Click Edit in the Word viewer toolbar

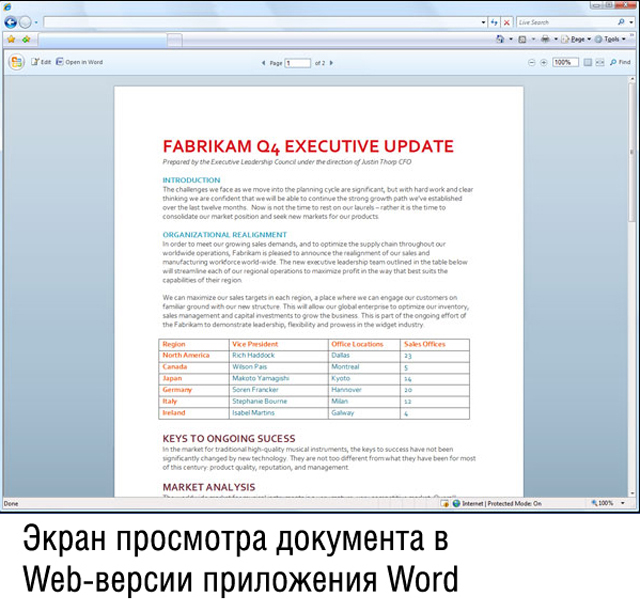click(x=41, y=62)
